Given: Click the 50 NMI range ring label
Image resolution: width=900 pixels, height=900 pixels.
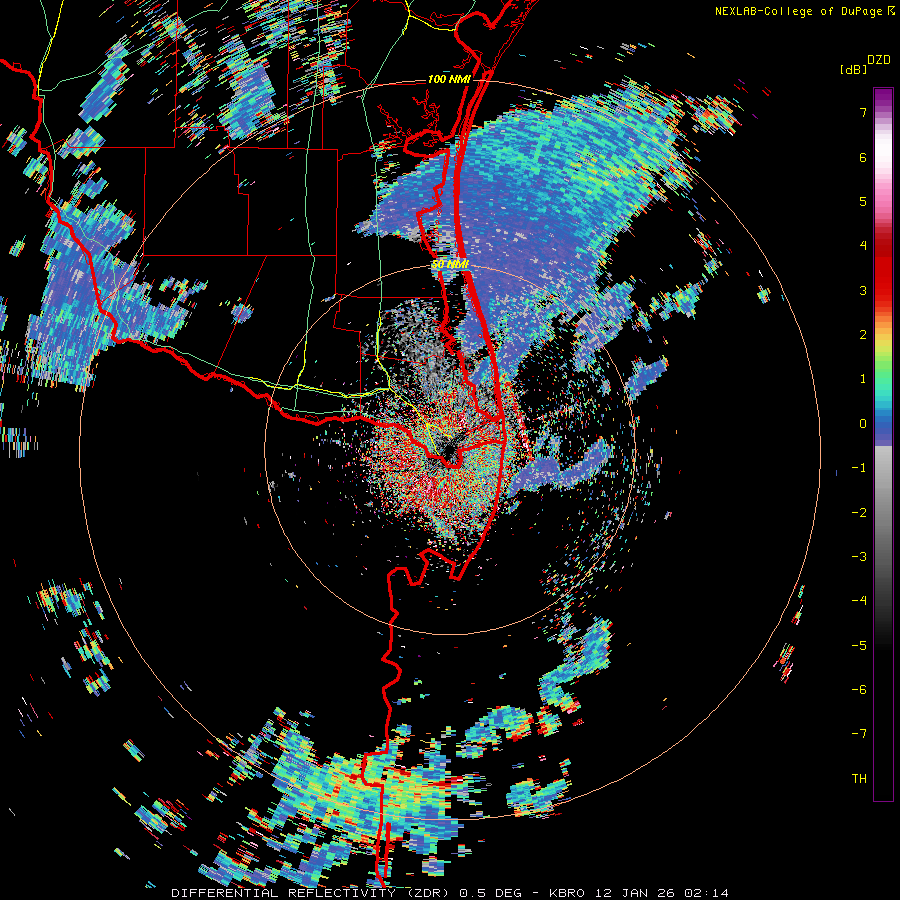Looking at the screenshot, I should click(451, 265).
